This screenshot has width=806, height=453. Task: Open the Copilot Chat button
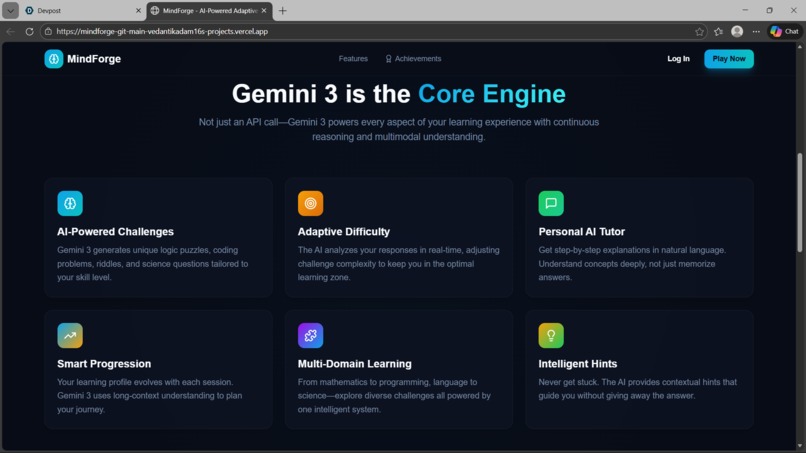[x=784, y=31]
